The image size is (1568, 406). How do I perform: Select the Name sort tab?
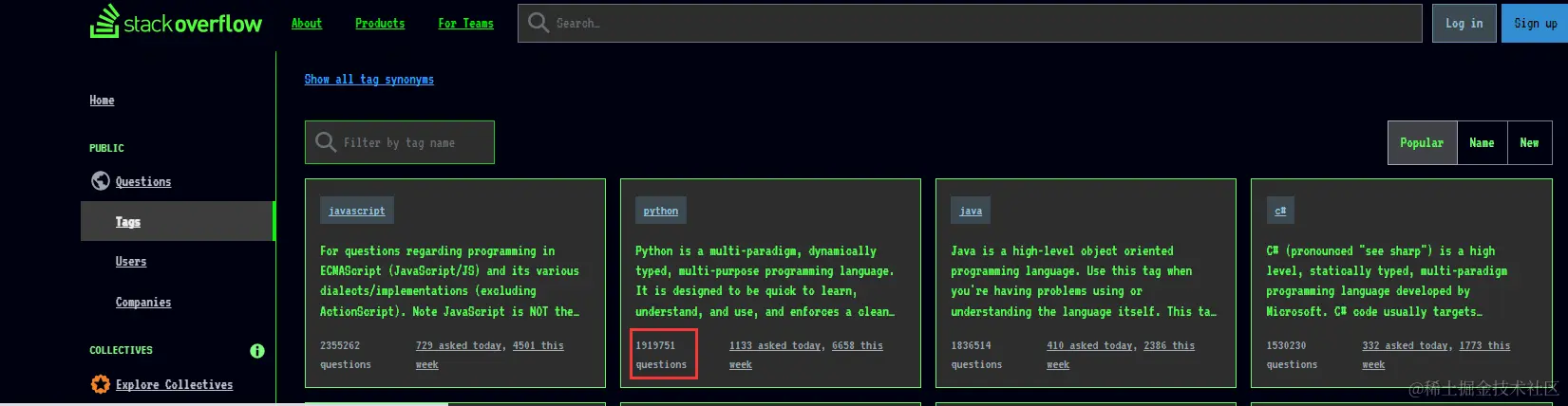click(1482, 142)
